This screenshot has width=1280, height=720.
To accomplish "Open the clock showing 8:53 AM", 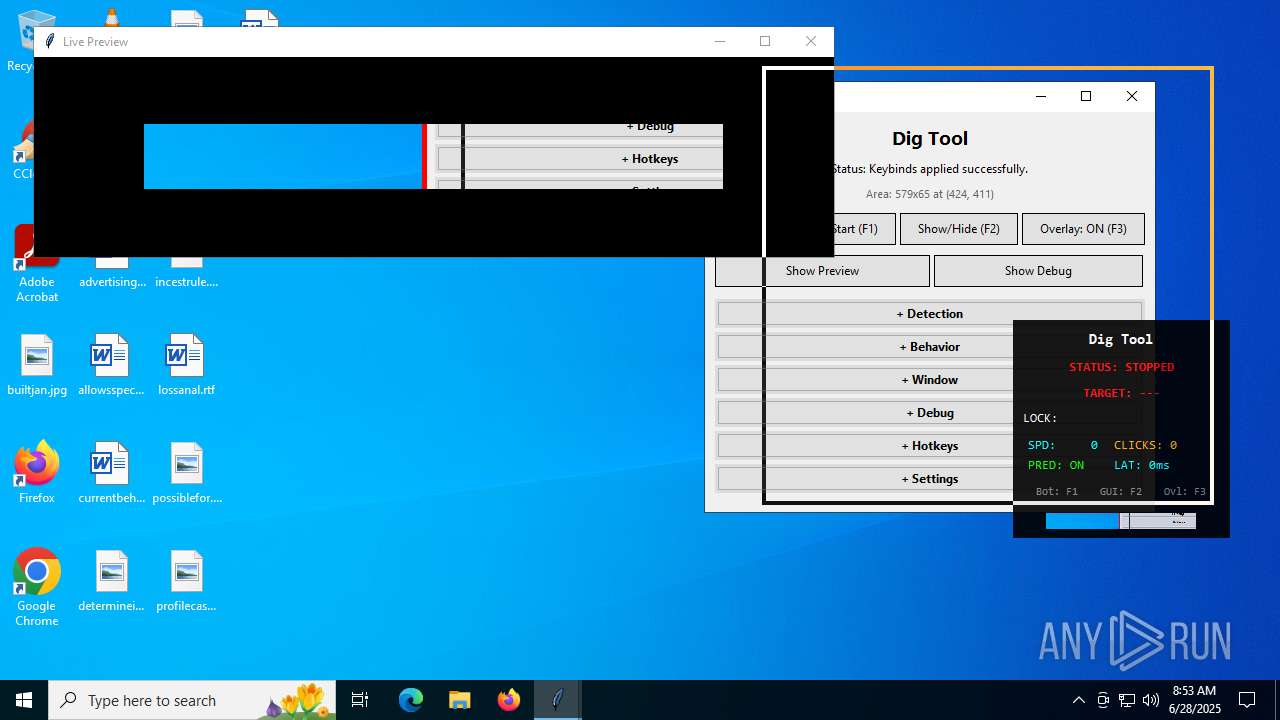I will [1194, 700].
